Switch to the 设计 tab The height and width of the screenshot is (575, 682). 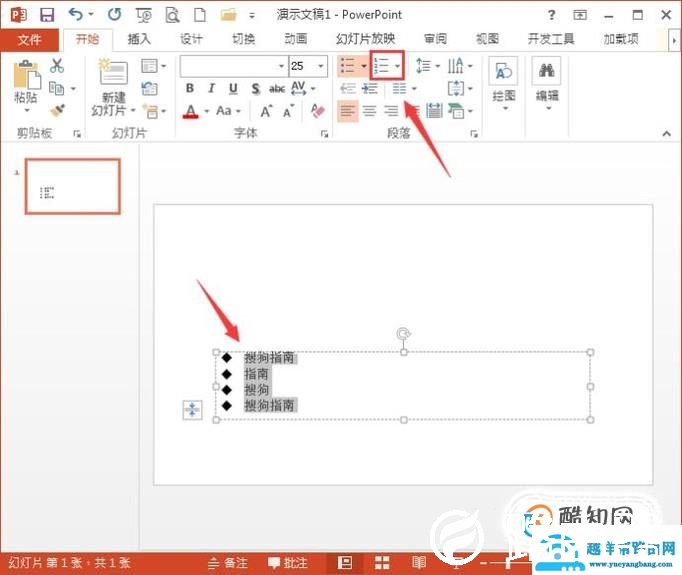point(191,39)
